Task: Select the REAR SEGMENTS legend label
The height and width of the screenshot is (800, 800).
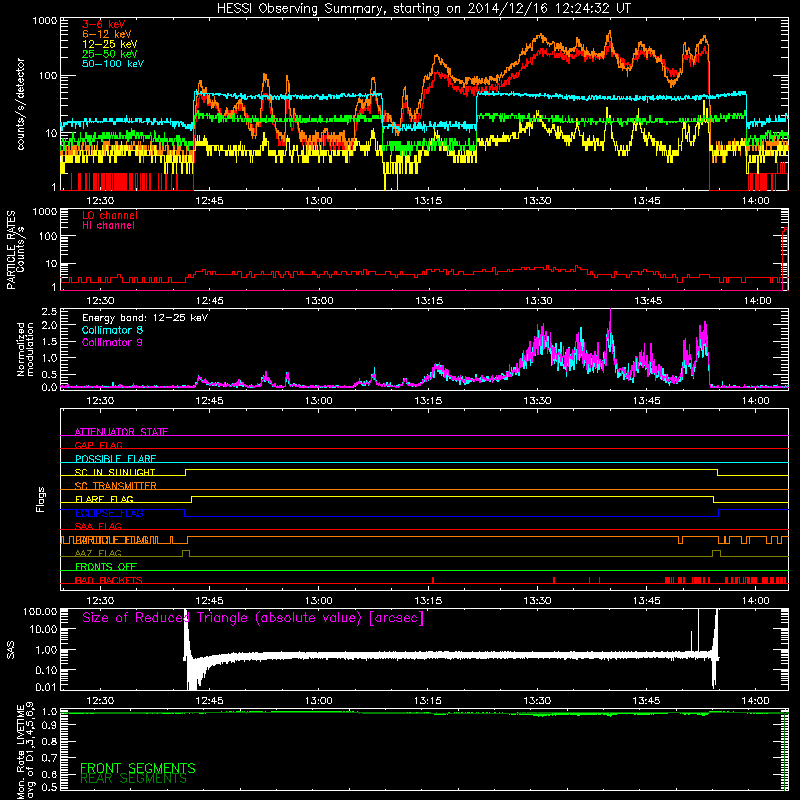Action: (133, 779)
